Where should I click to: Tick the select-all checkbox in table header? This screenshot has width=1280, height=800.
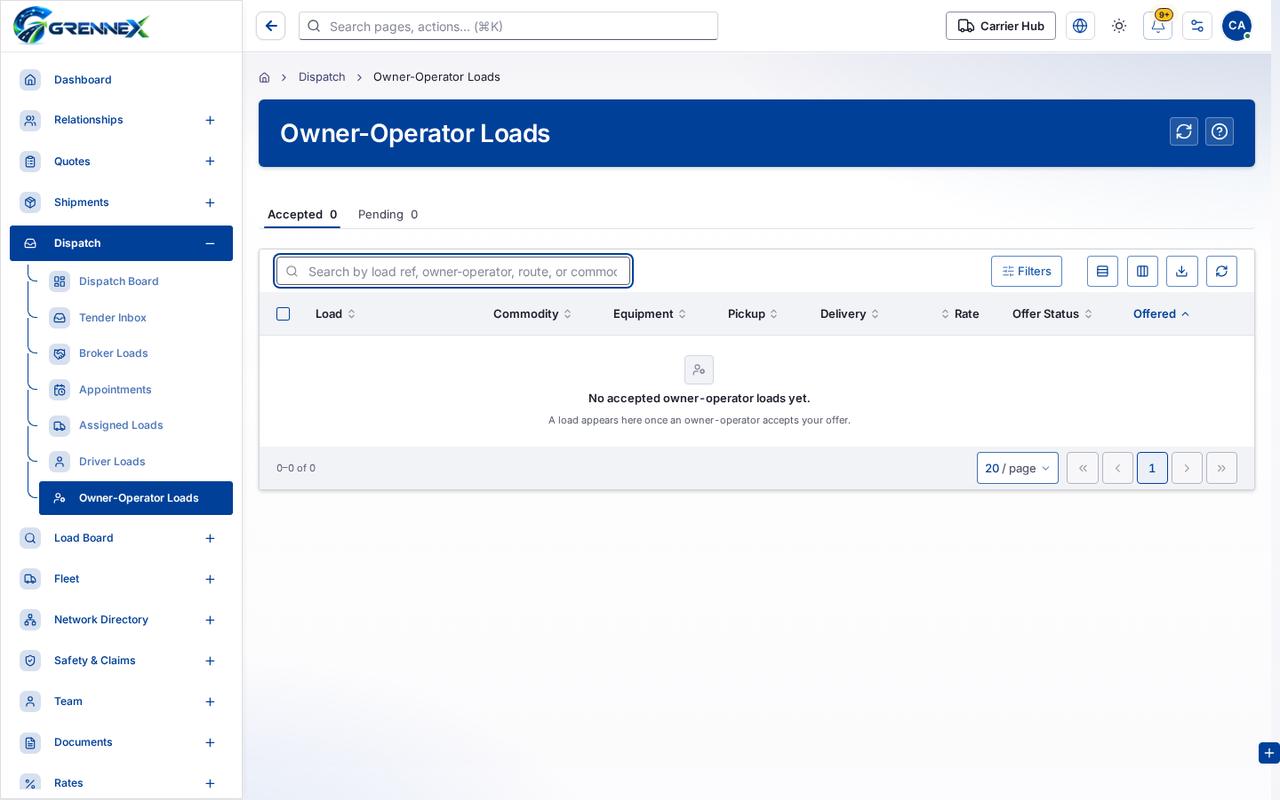click(283, 314)
